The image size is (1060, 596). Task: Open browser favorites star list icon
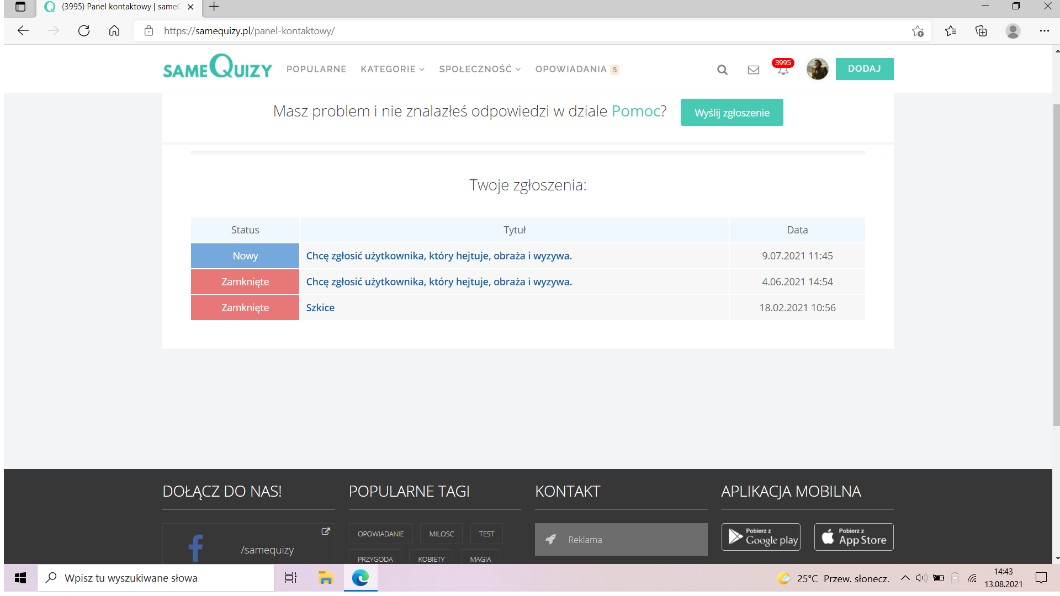949,31
